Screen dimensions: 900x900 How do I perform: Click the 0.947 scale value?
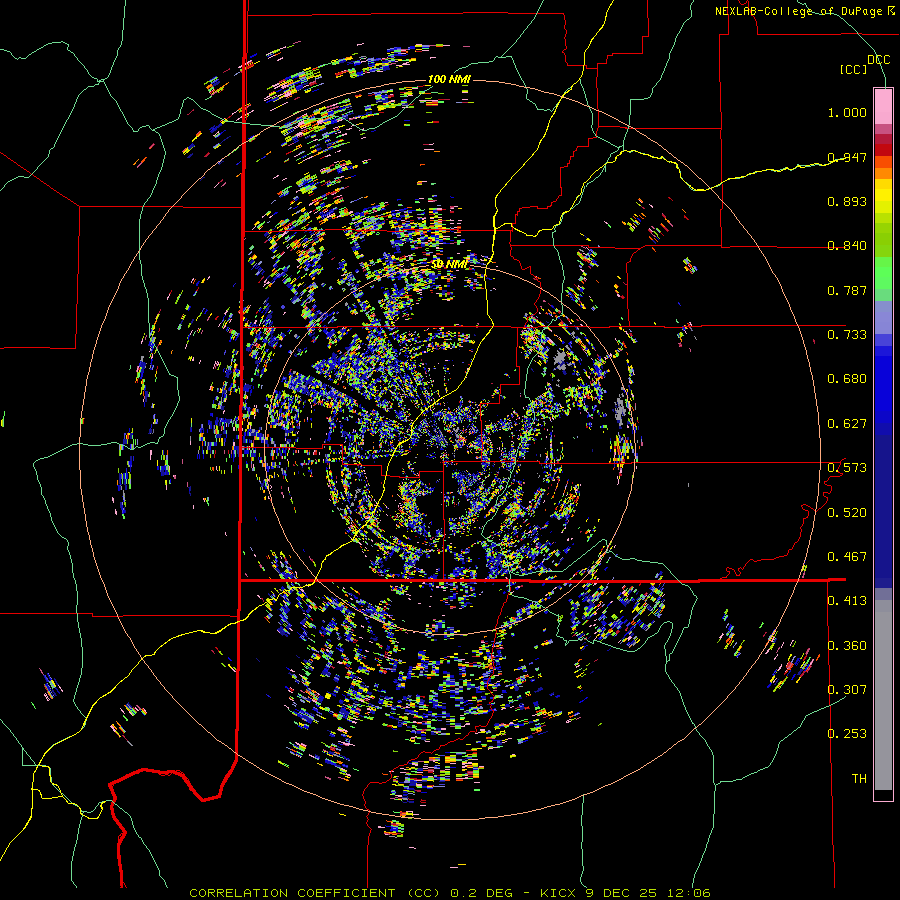pyautogui.click(x=847, y=157)
